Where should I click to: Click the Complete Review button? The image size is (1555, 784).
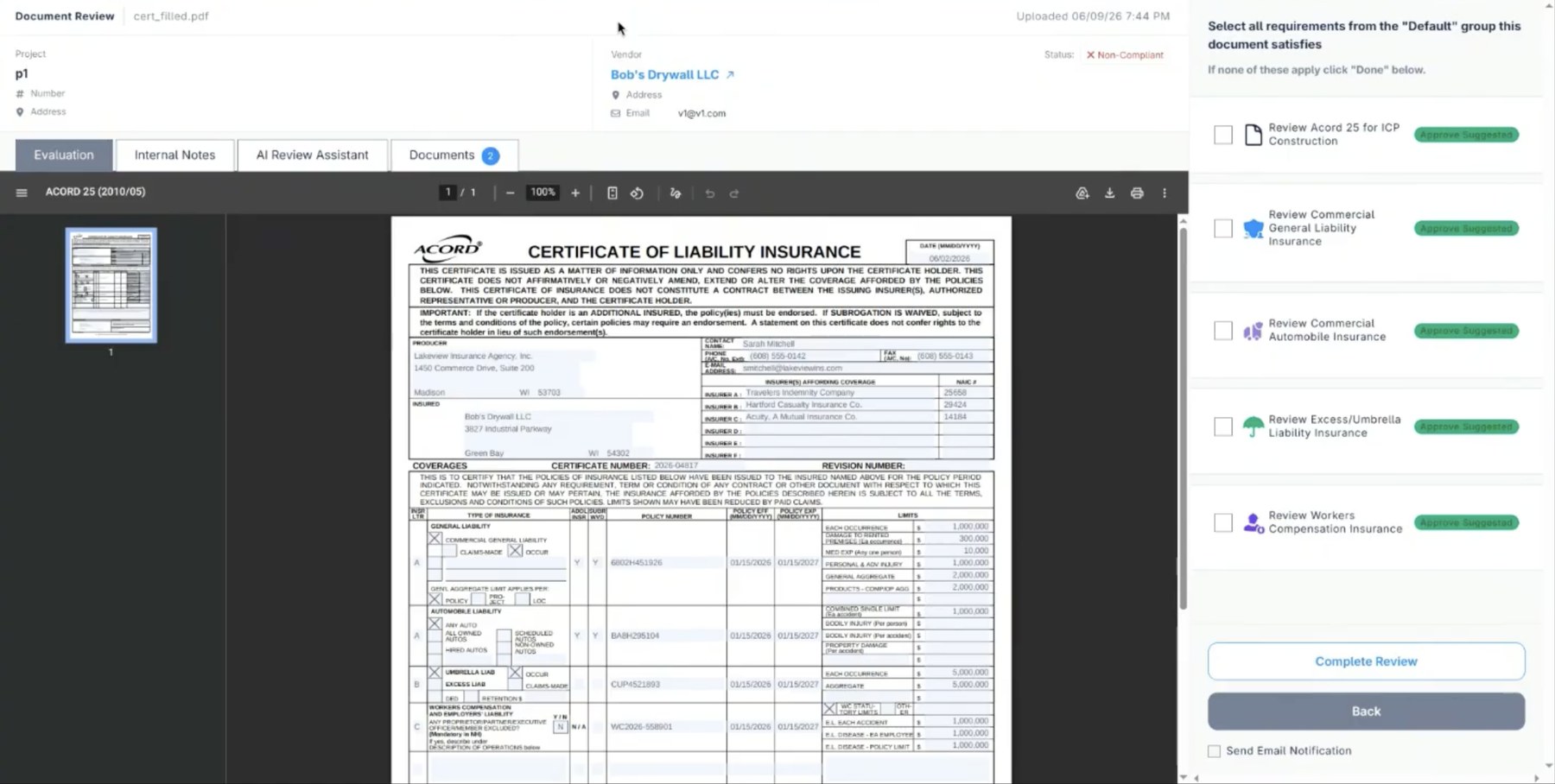(x=1366, y=661)
